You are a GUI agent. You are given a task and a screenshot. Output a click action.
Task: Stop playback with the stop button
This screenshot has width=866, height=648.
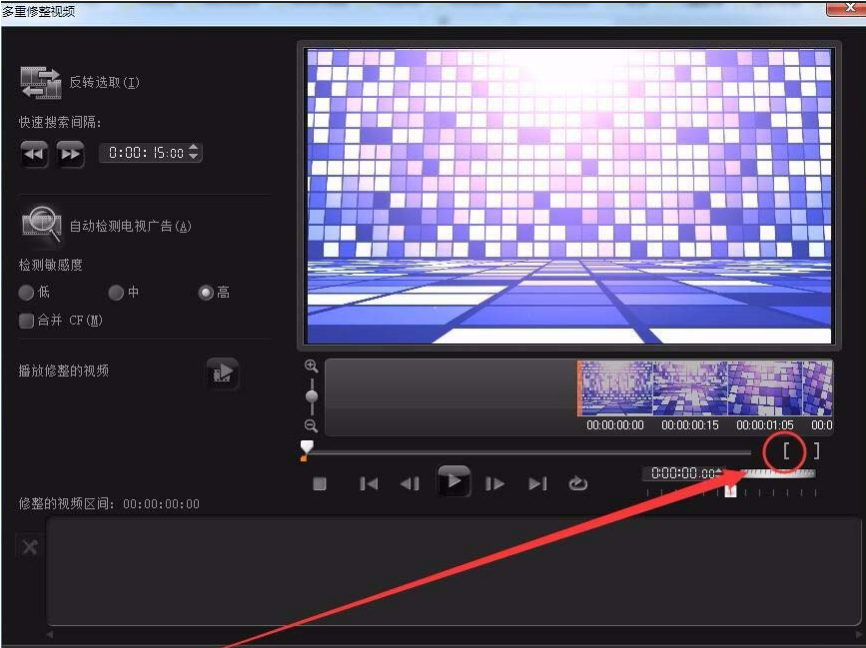(x=320, y=484)
